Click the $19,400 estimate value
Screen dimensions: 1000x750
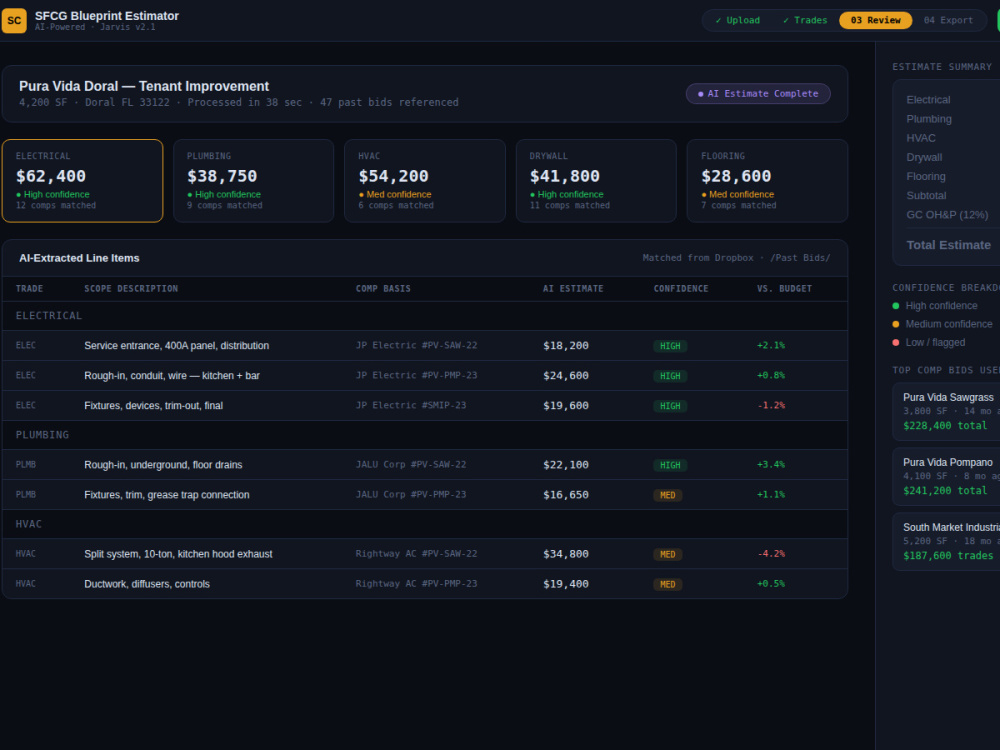566,584
